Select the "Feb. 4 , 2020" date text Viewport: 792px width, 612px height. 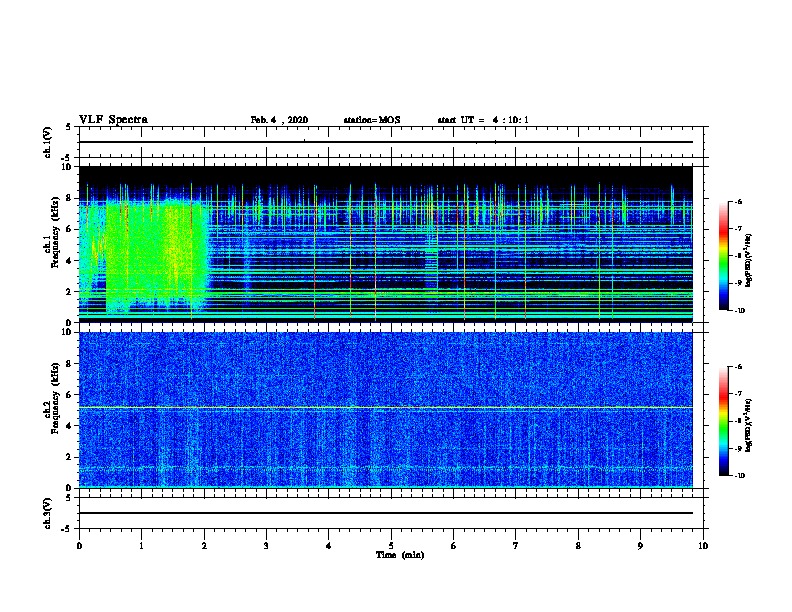tap(279, 120)
